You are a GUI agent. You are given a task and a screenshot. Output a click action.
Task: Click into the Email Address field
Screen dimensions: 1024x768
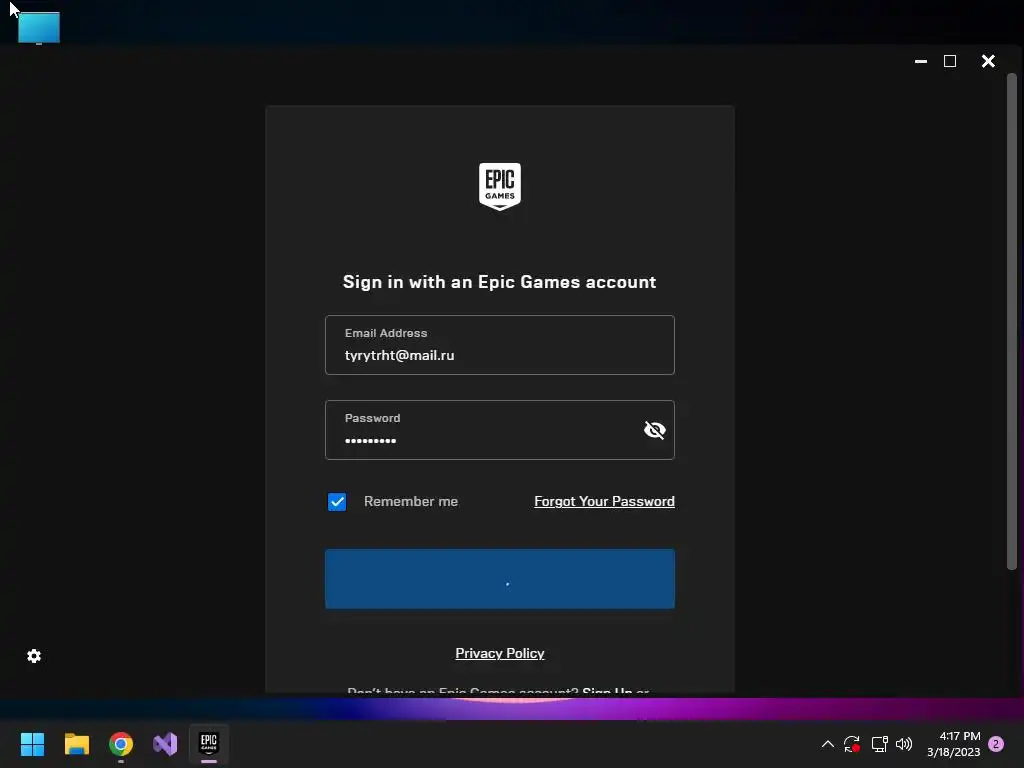click(500, 345)
